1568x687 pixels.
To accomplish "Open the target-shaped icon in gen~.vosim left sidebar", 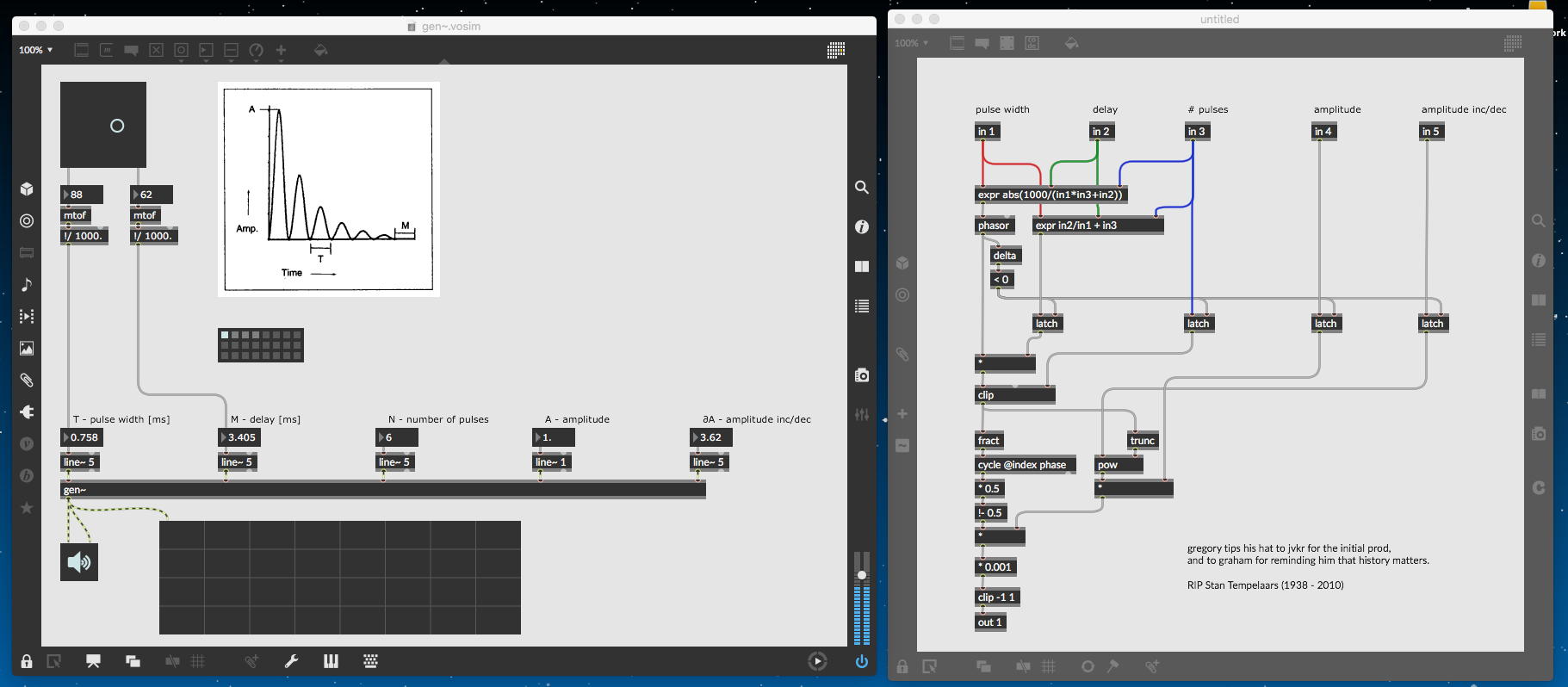I will coord(27,221).
